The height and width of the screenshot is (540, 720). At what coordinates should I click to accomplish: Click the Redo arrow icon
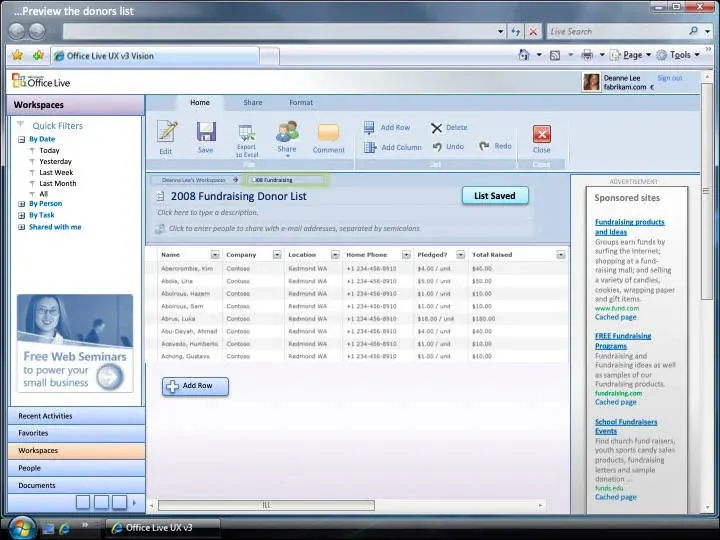click(484, 146)
